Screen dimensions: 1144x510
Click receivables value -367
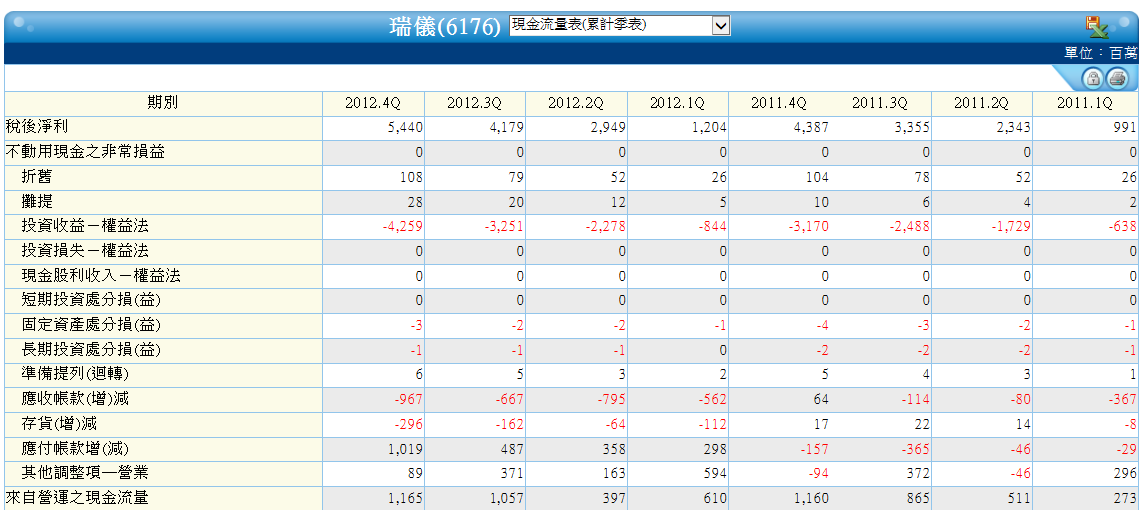point(1124,399)
